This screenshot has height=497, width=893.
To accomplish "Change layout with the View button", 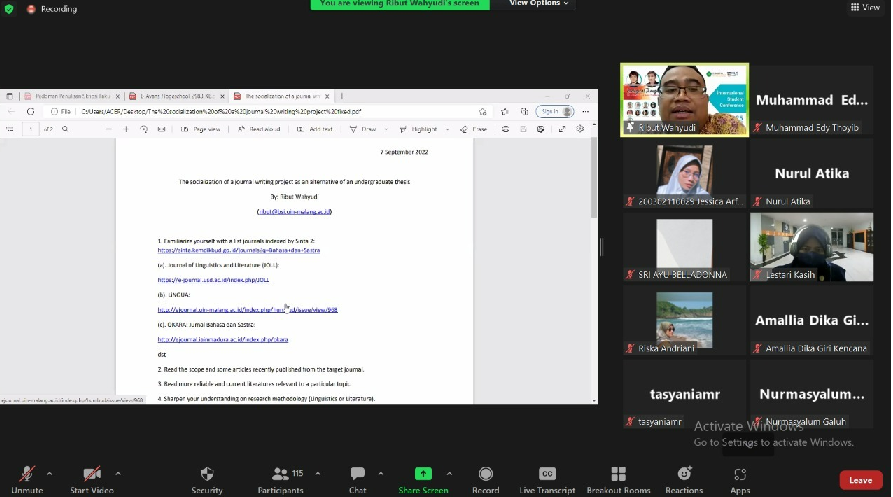I will click(x=865, y=7).
